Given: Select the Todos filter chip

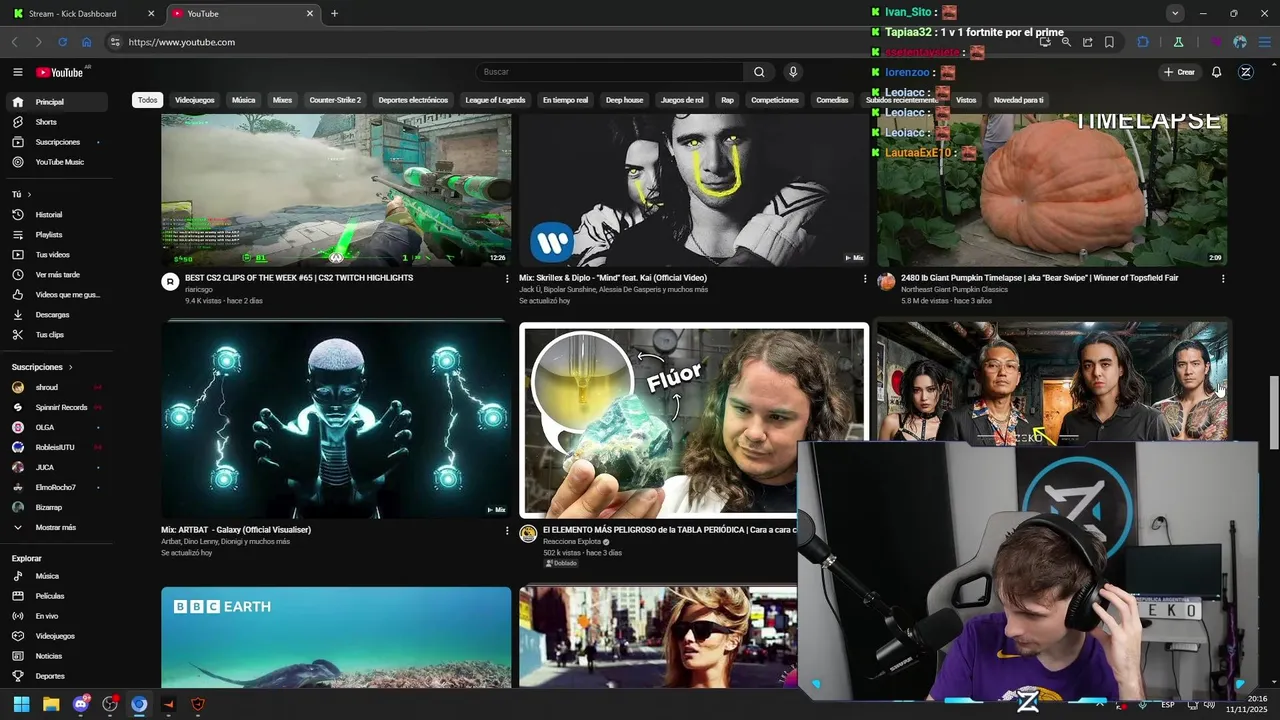Looking at the screenshot, I should [147, 100].
